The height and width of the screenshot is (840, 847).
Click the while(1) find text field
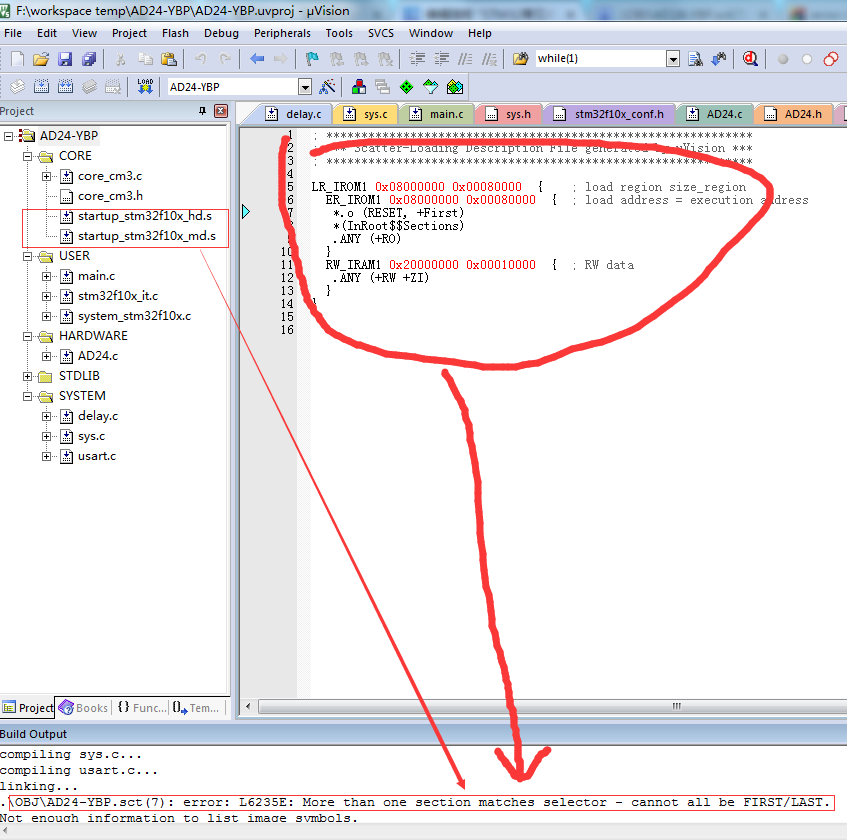601,59
